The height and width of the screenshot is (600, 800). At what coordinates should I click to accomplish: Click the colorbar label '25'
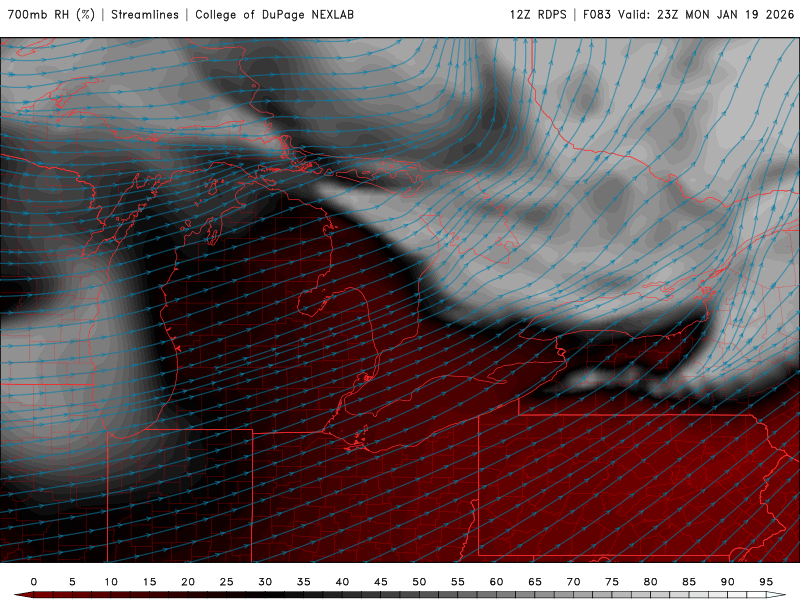[x=227, y=582]
